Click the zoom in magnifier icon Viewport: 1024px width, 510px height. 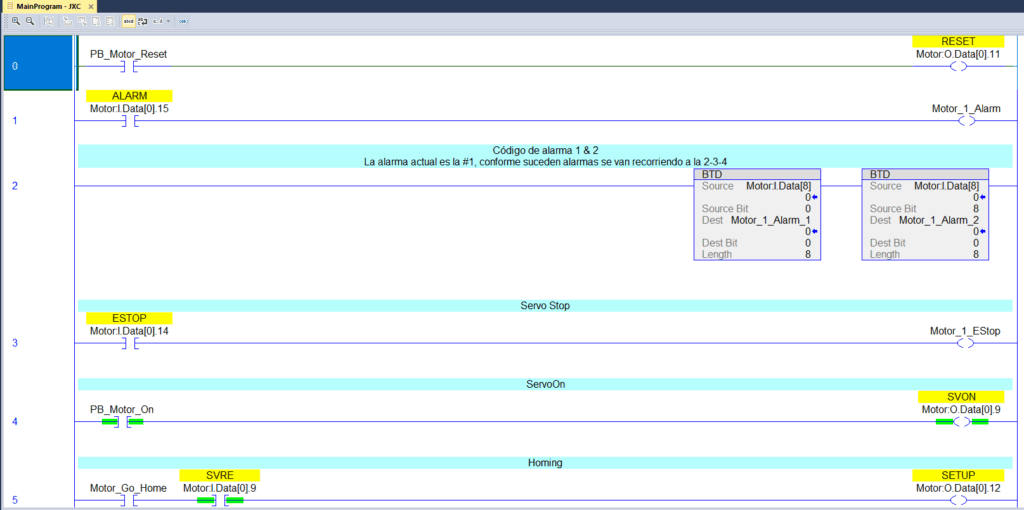coord(16,21)
